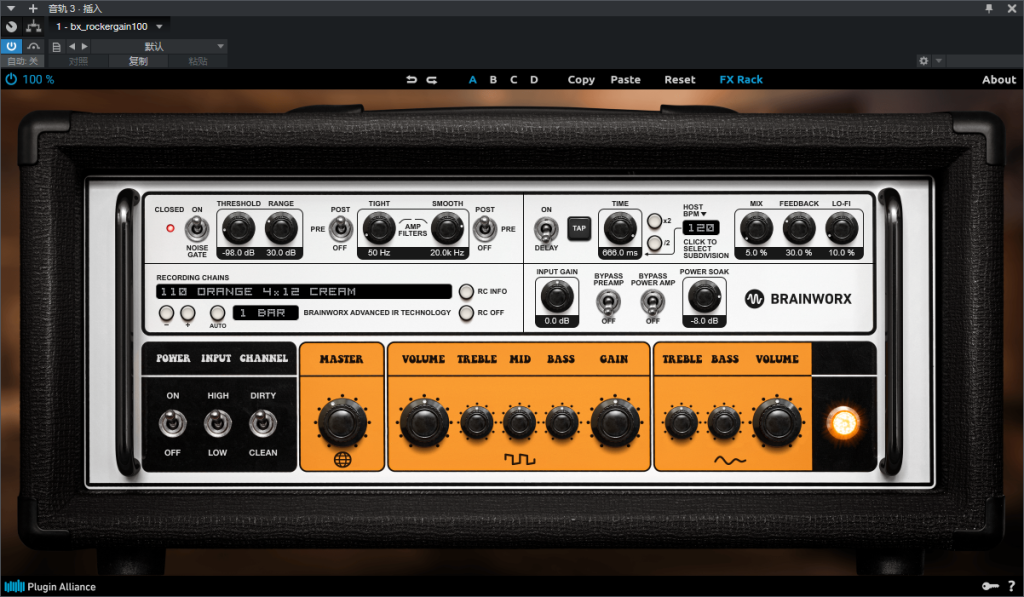Open the bx_rockergain100 plugin dropdown

110,27
